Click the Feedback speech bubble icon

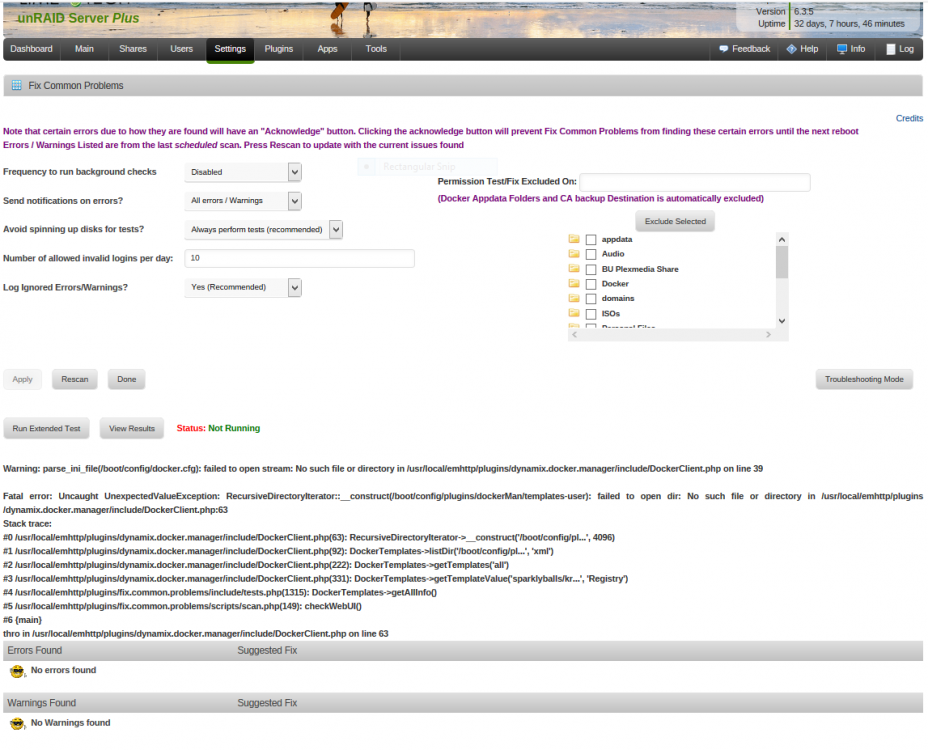tap(723, 49)
